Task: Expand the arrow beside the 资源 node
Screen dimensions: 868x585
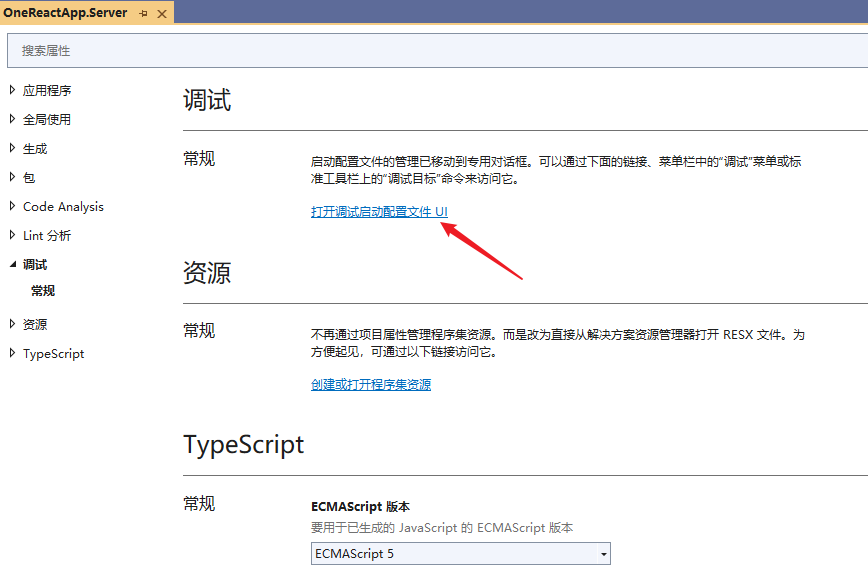Action: click(x=12, y=324)
